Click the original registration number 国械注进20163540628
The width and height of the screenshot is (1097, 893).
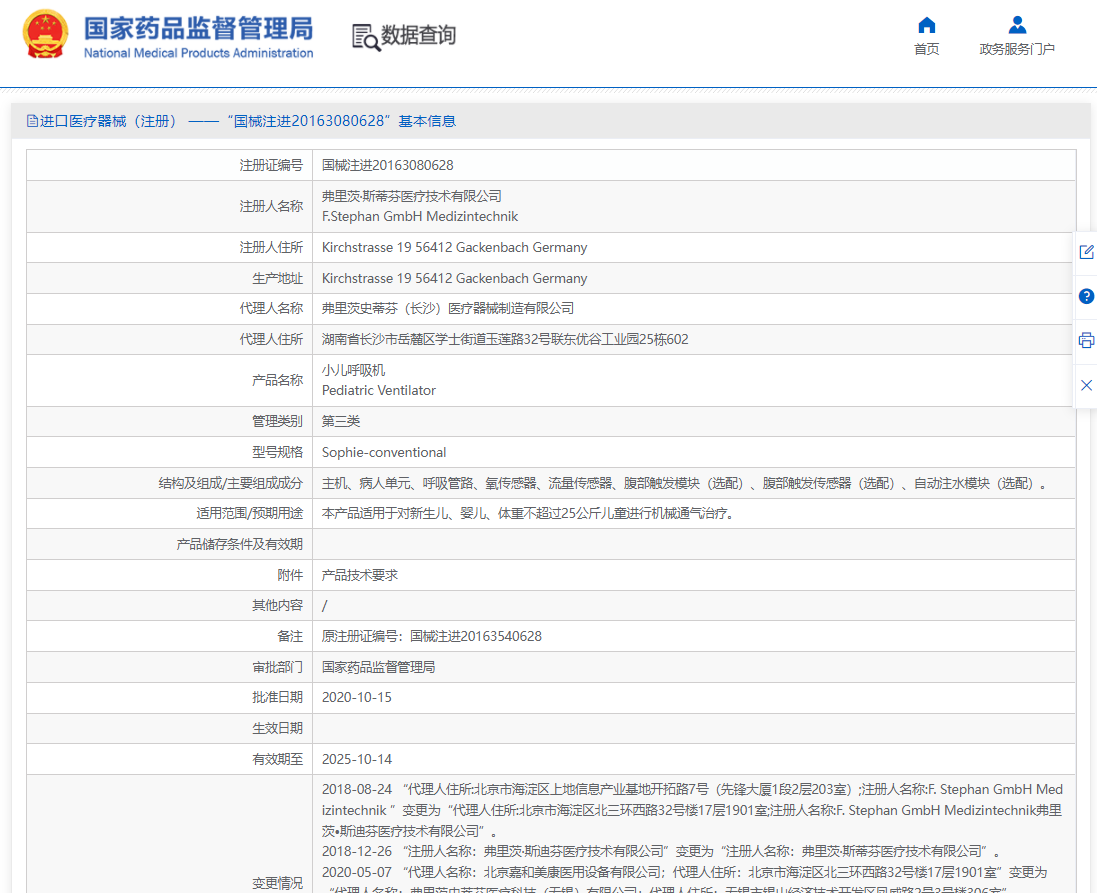click(476, 636)
